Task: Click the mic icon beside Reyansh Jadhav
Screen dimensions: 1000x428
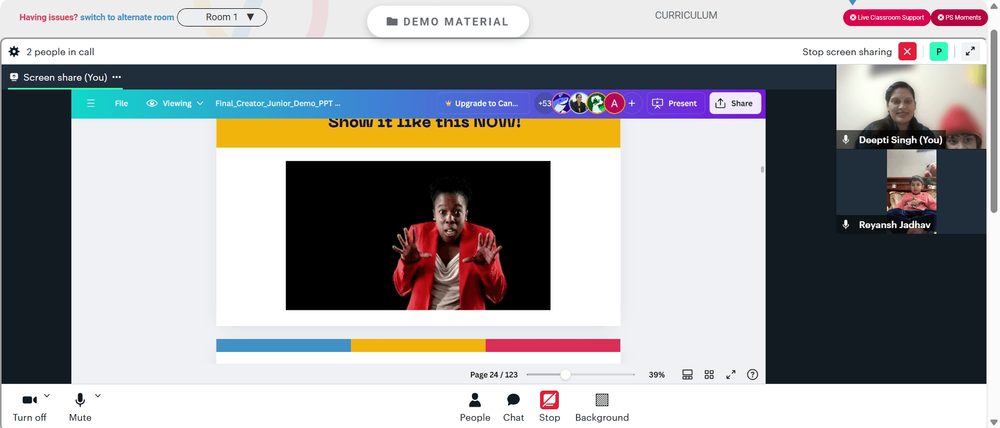Action: coord(846,225)
